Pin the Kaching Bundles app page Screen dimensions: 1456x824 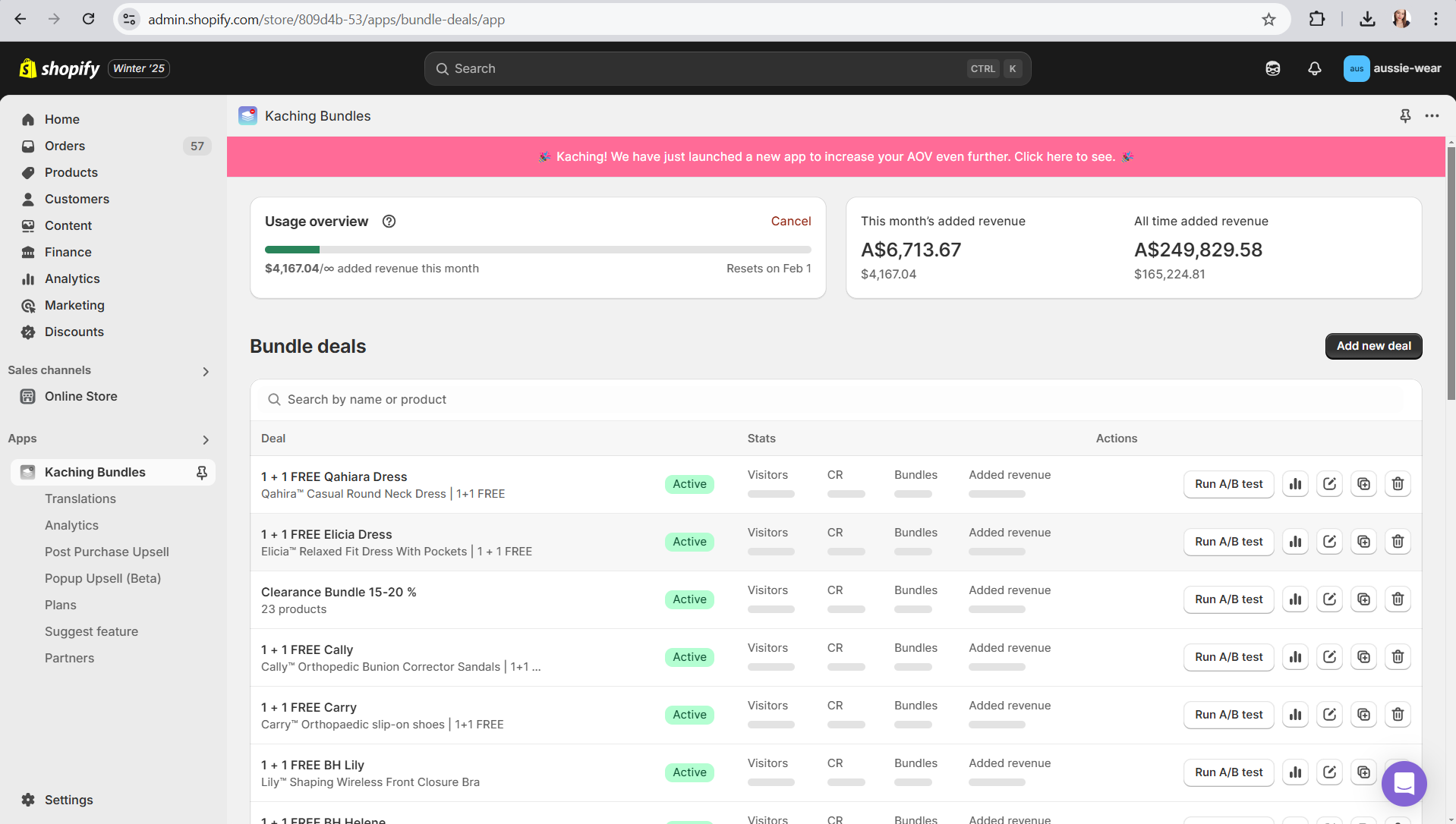(1405, 116)
